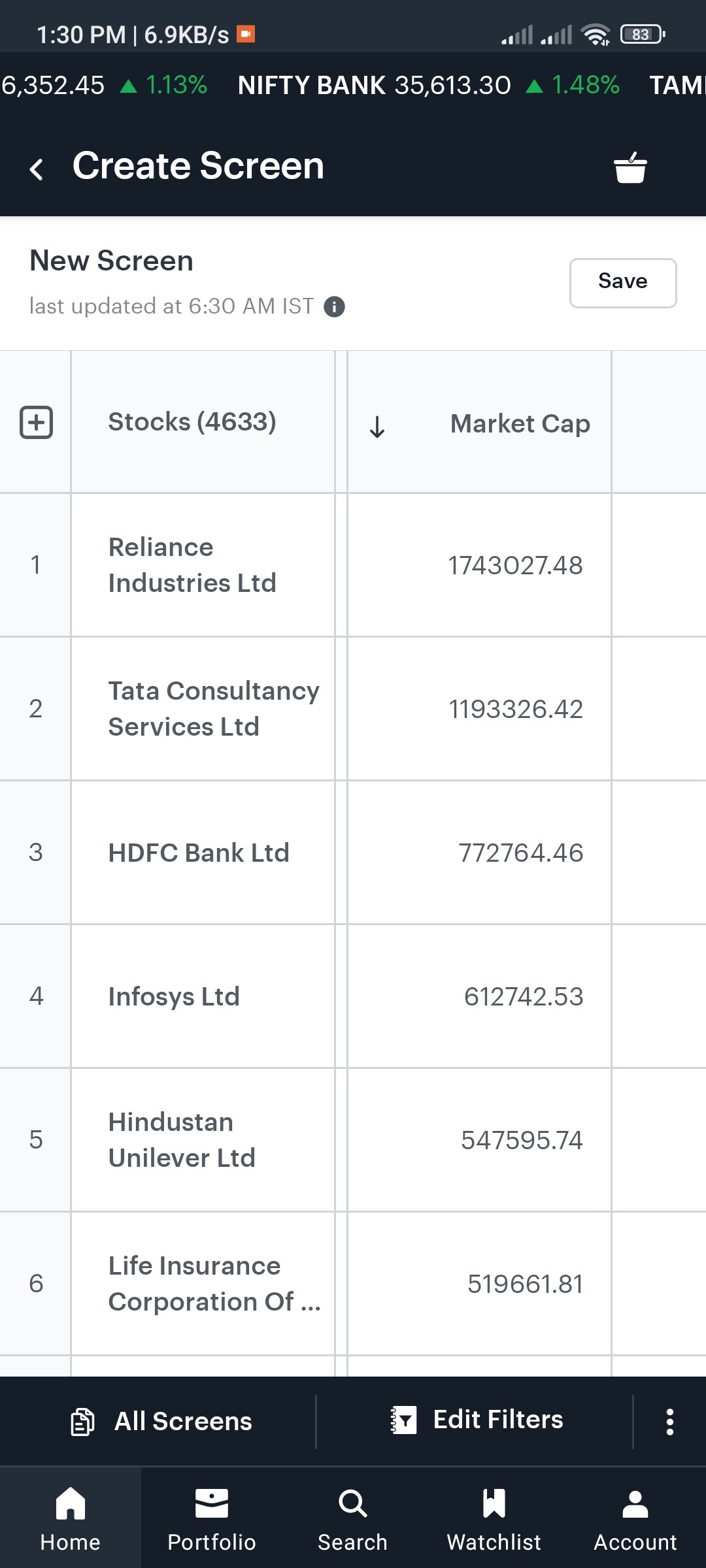The height and width of the screenshot is (1568, 706).
Task: Select Infosys Ltd stock
Action: coord(174,996)
